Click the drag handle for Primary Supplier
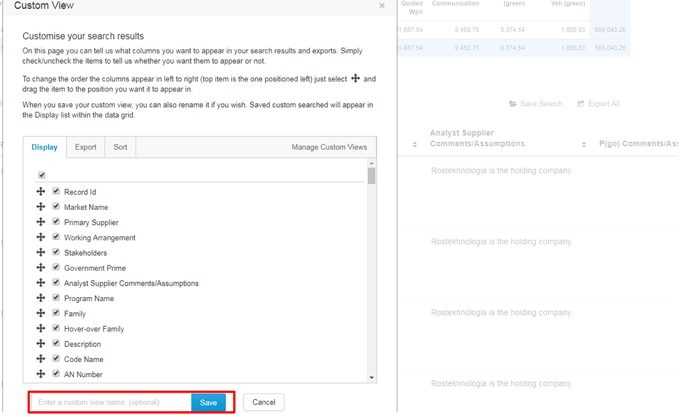The width and height of the screenshot is (688, 417). click(41, 222)
